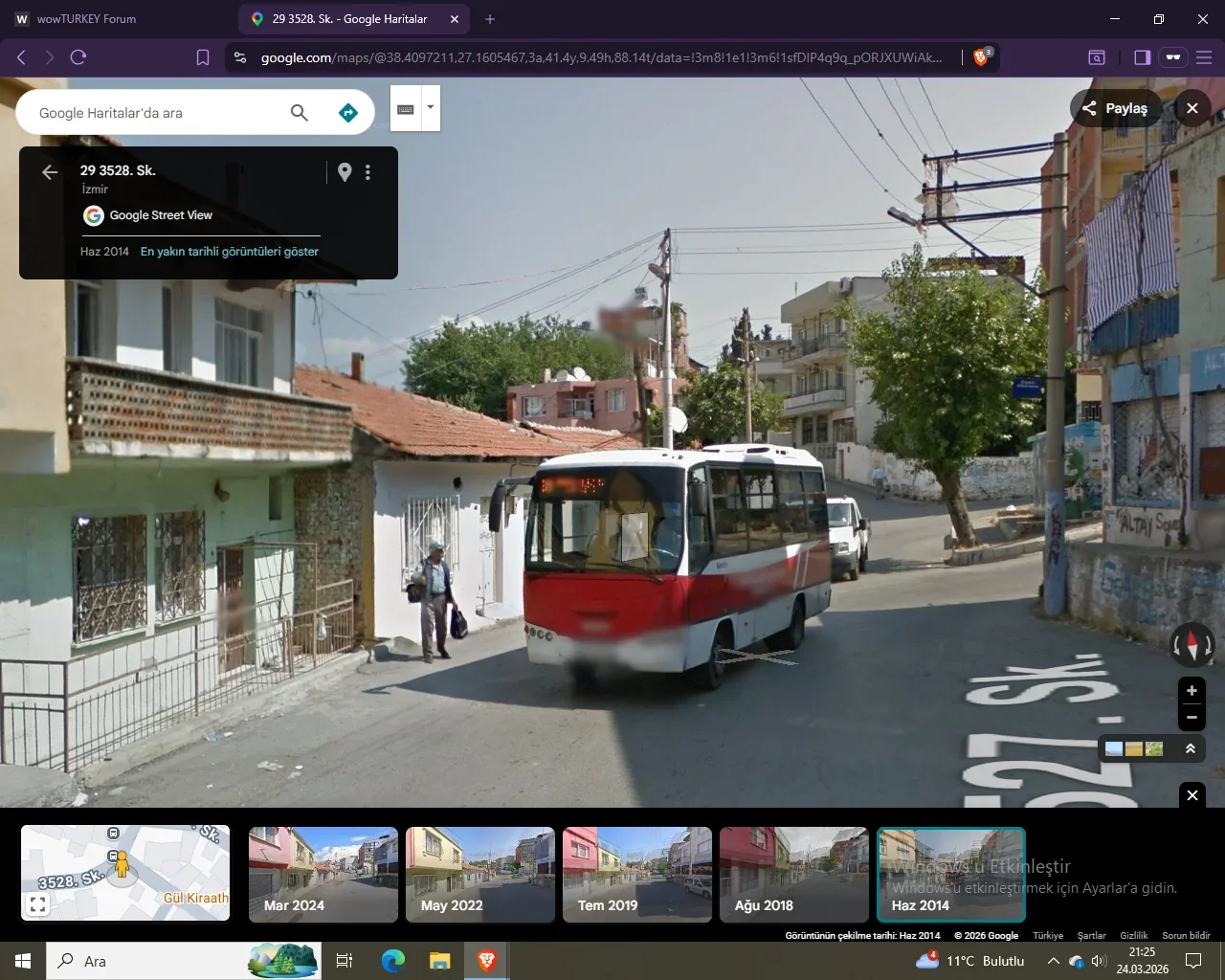Viewport: 1225px width, 980px height.
Task: Open Brave Shields lion icon
Action: click(981, 57)
